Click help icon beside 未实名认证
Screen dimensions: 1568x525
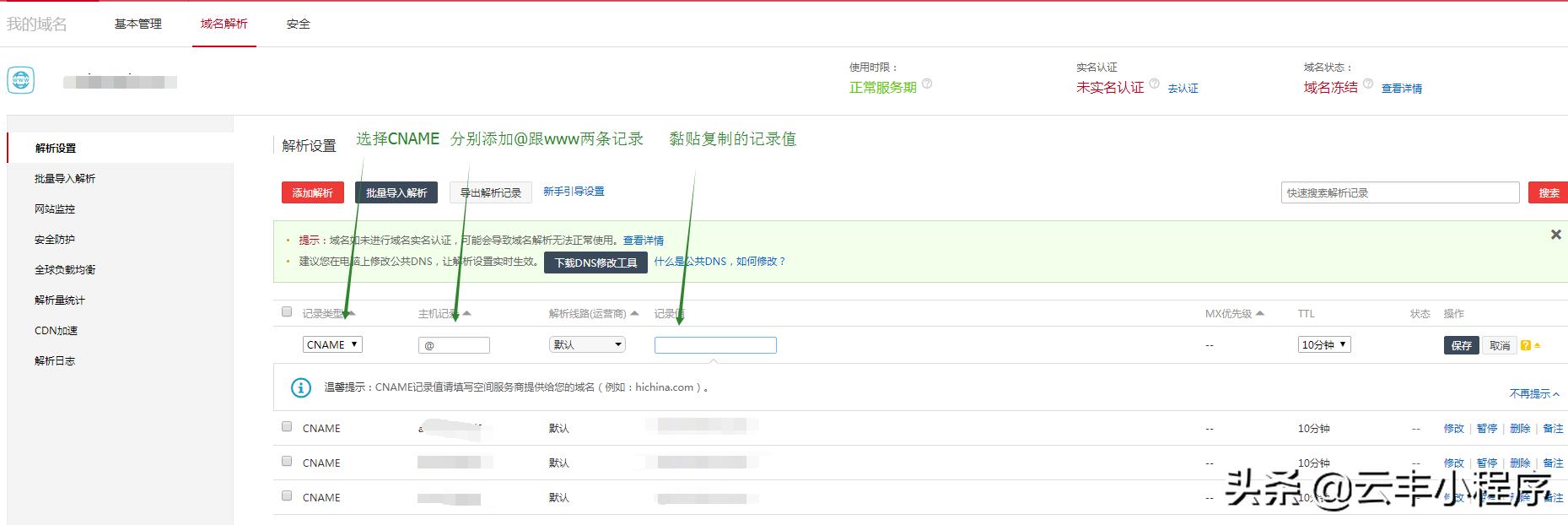[1155, 84]
